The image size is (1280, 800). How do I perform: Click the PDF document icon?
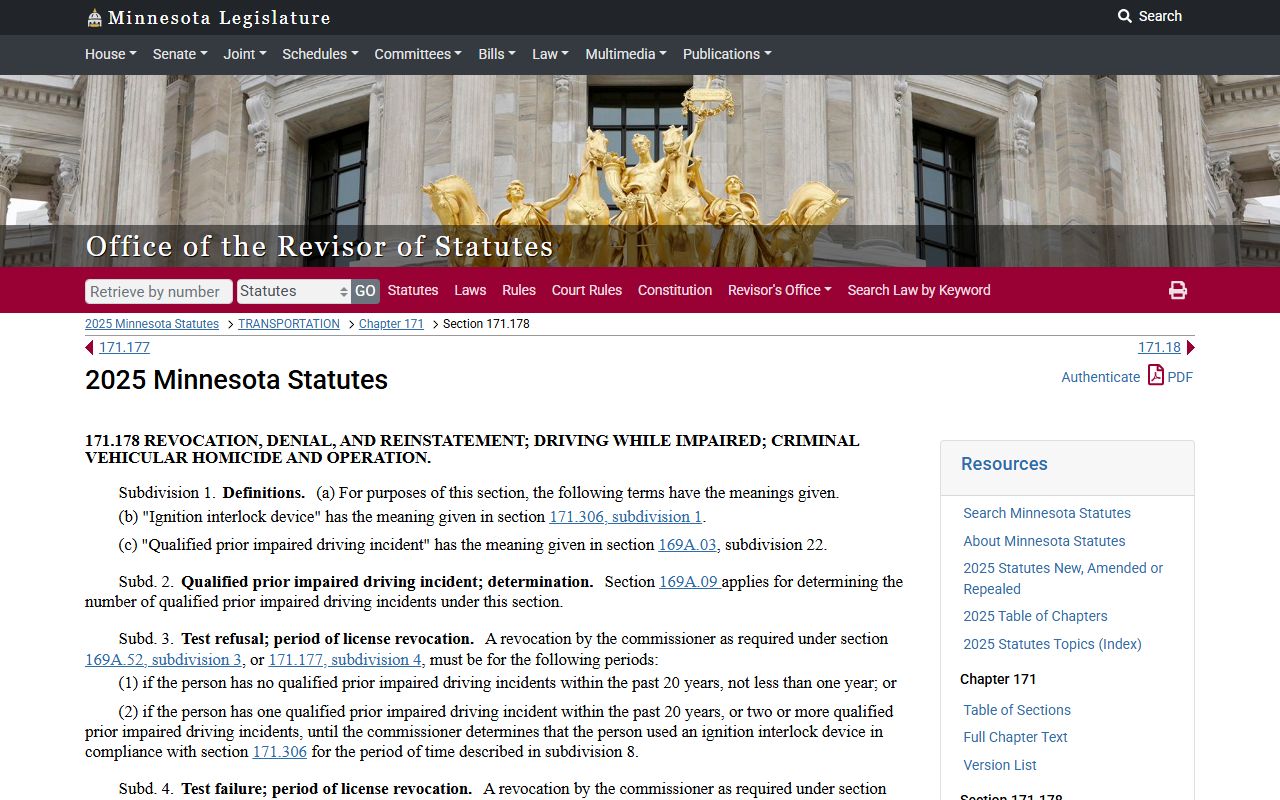(1156, 375)
